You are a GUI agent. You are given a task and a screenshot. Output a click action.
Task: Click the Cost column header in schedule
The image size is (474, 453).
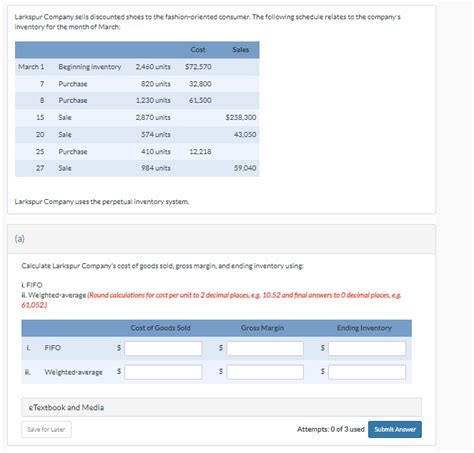[x=198, y=50]
